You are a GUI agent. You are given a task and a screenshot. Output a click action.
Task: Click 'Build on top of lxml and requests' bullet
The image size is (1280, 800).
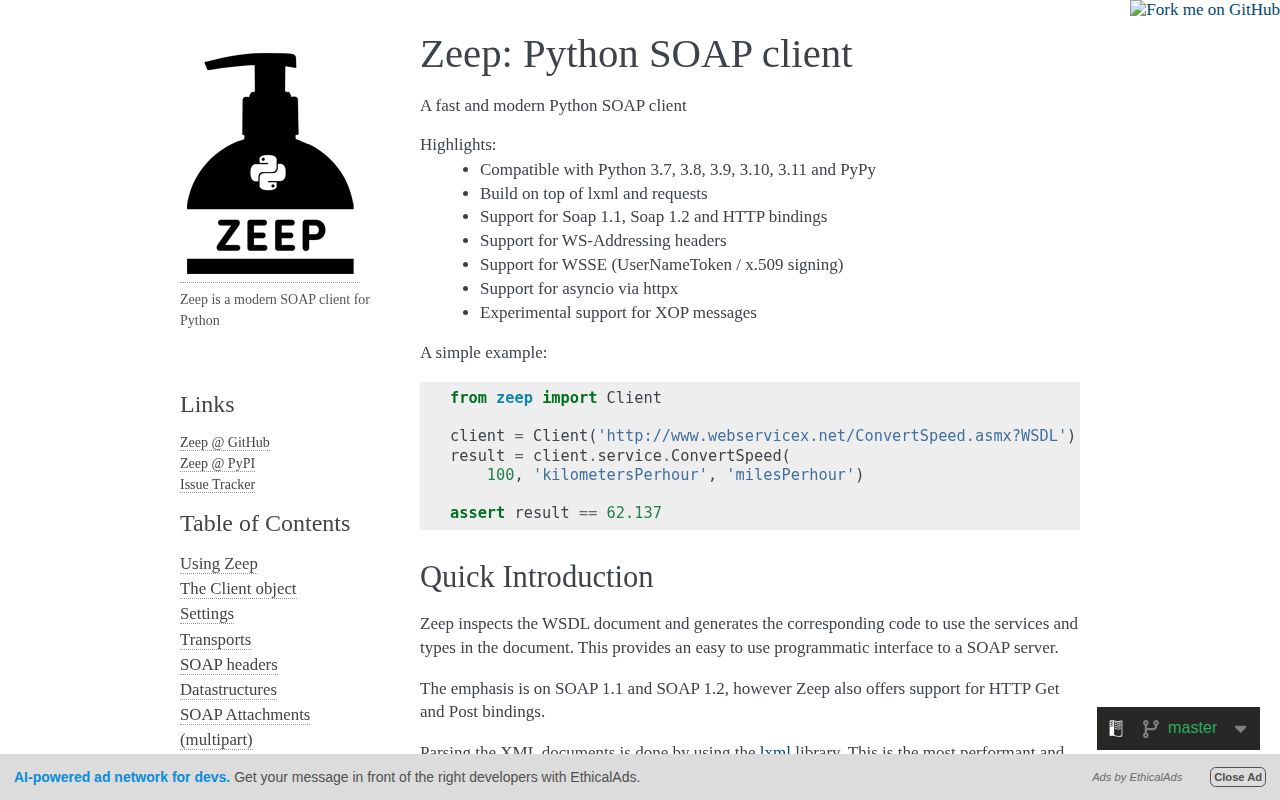tap(593, 193)
